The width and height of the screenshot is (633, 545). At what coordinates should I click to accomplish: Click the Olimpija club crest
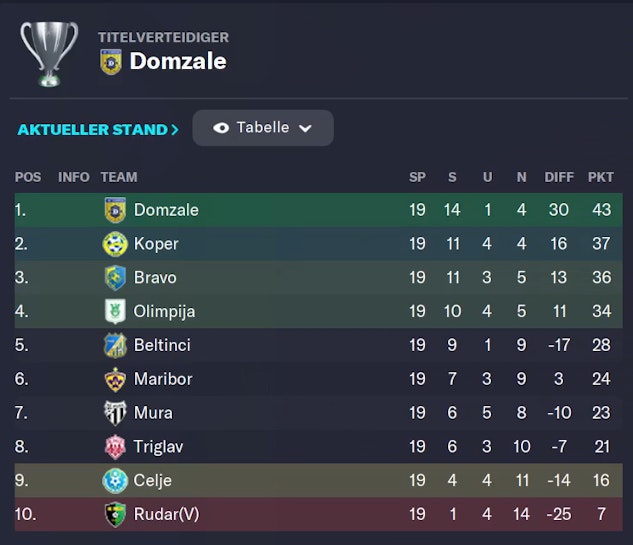click(116, 312)
